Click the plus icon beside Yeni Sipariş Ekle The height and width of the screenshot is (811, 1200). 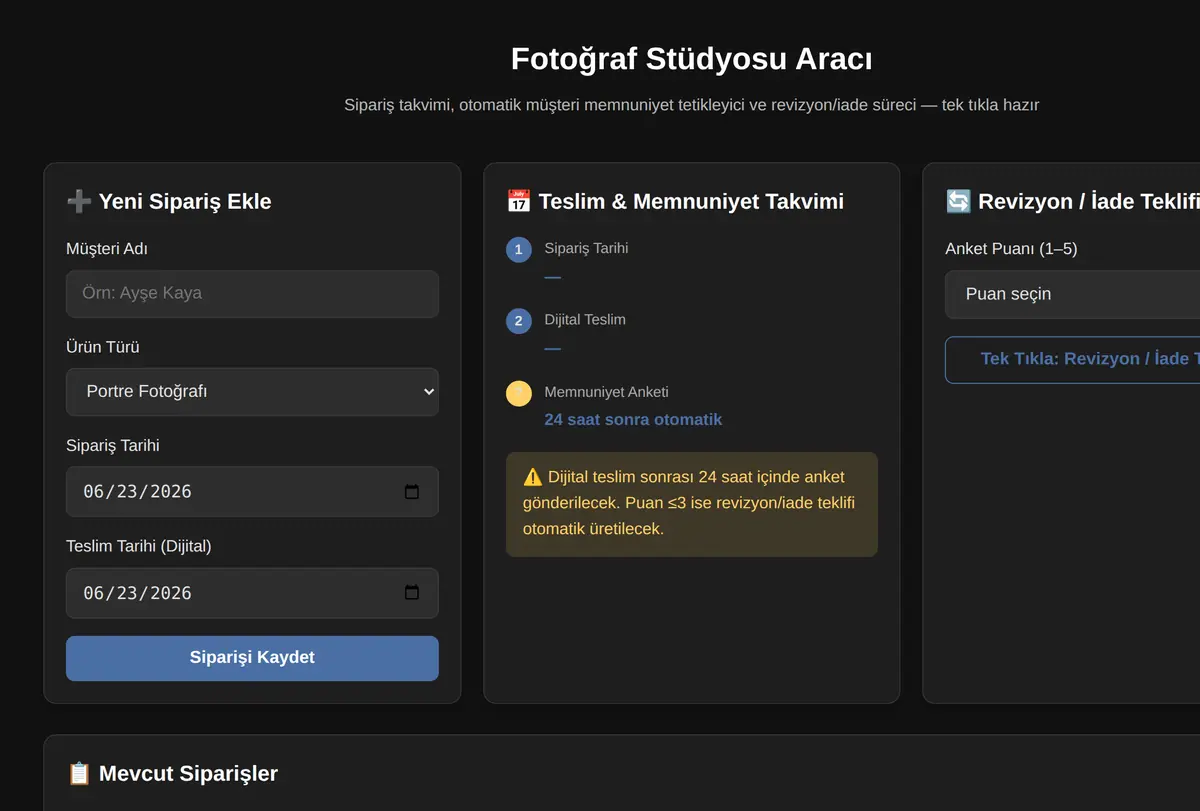[79, 201]
